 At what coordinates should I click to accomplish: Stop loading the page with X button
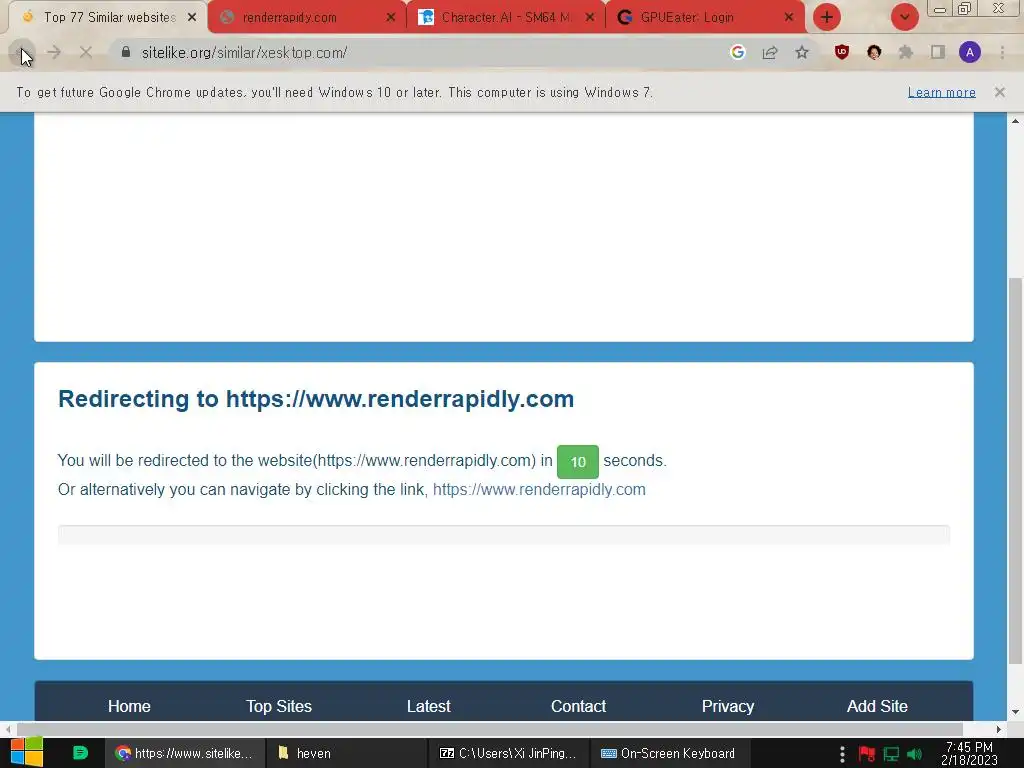pyautogui.click(x=86, y=53)
